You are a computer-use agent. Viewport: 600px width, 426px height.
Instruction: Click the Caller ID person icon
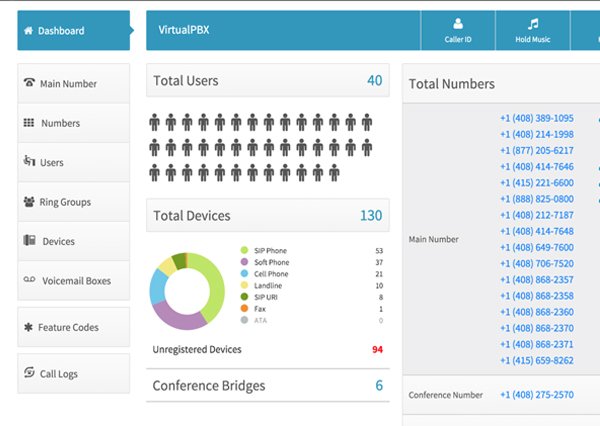pos(458,24)
